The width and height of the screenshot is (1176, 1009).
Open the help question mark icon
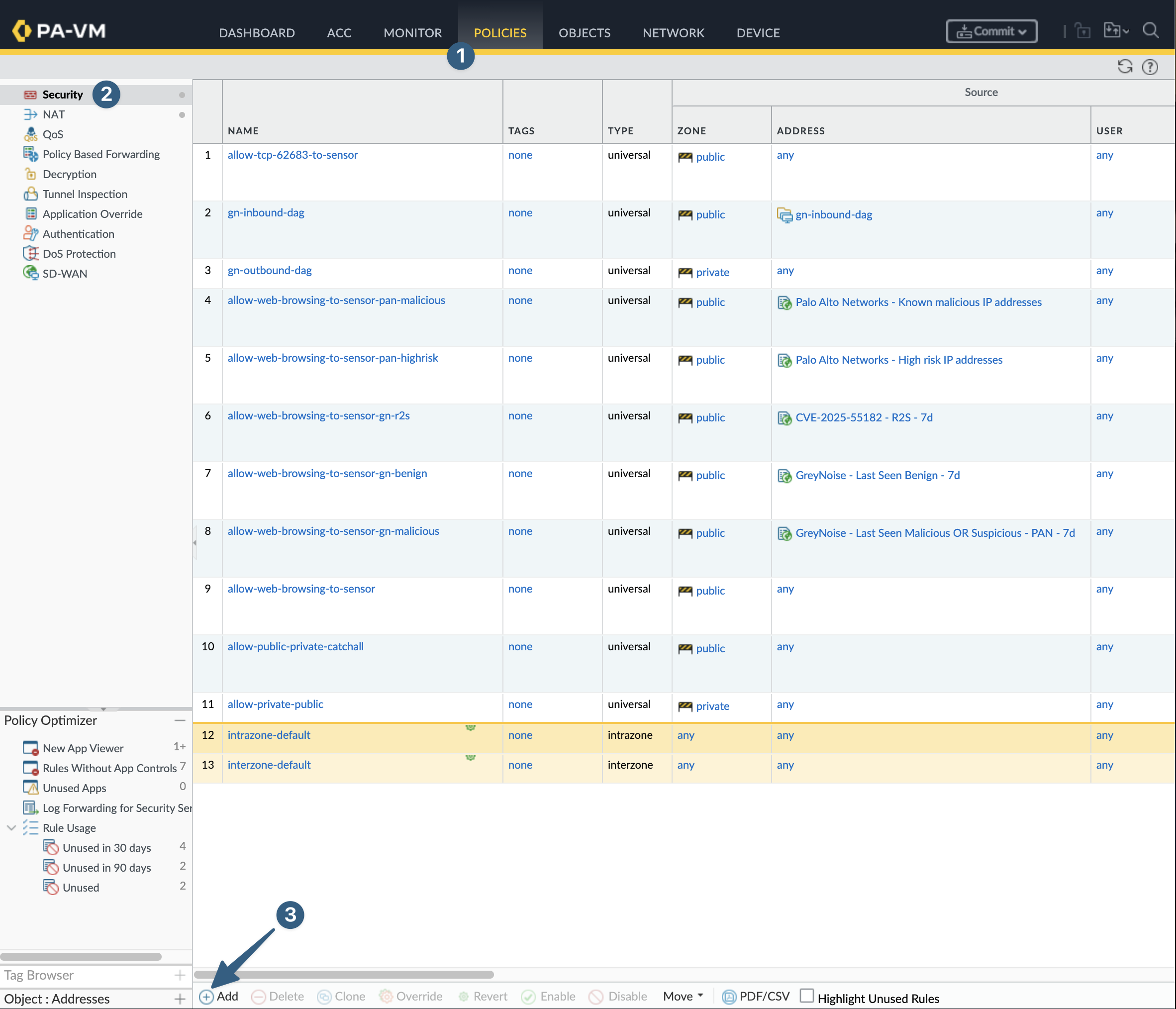click(1149, 67)
